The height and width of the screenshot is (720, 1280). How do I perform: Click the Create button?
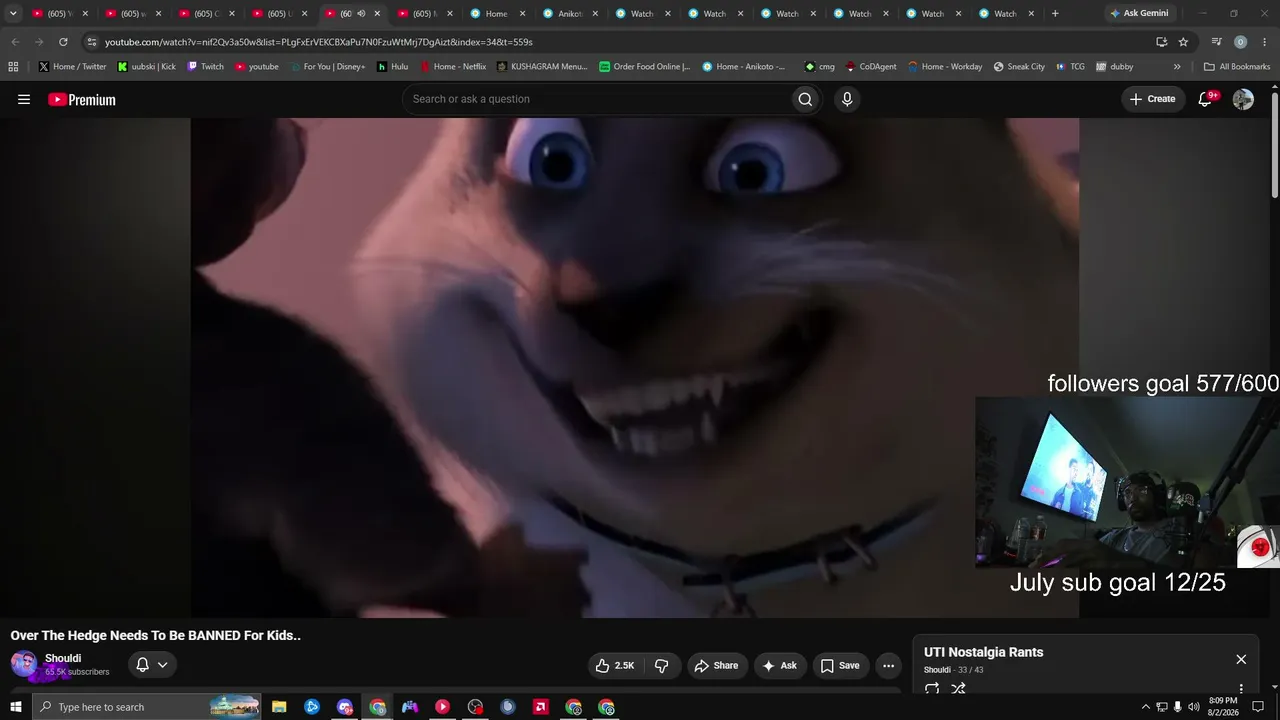coord(1152,99)
